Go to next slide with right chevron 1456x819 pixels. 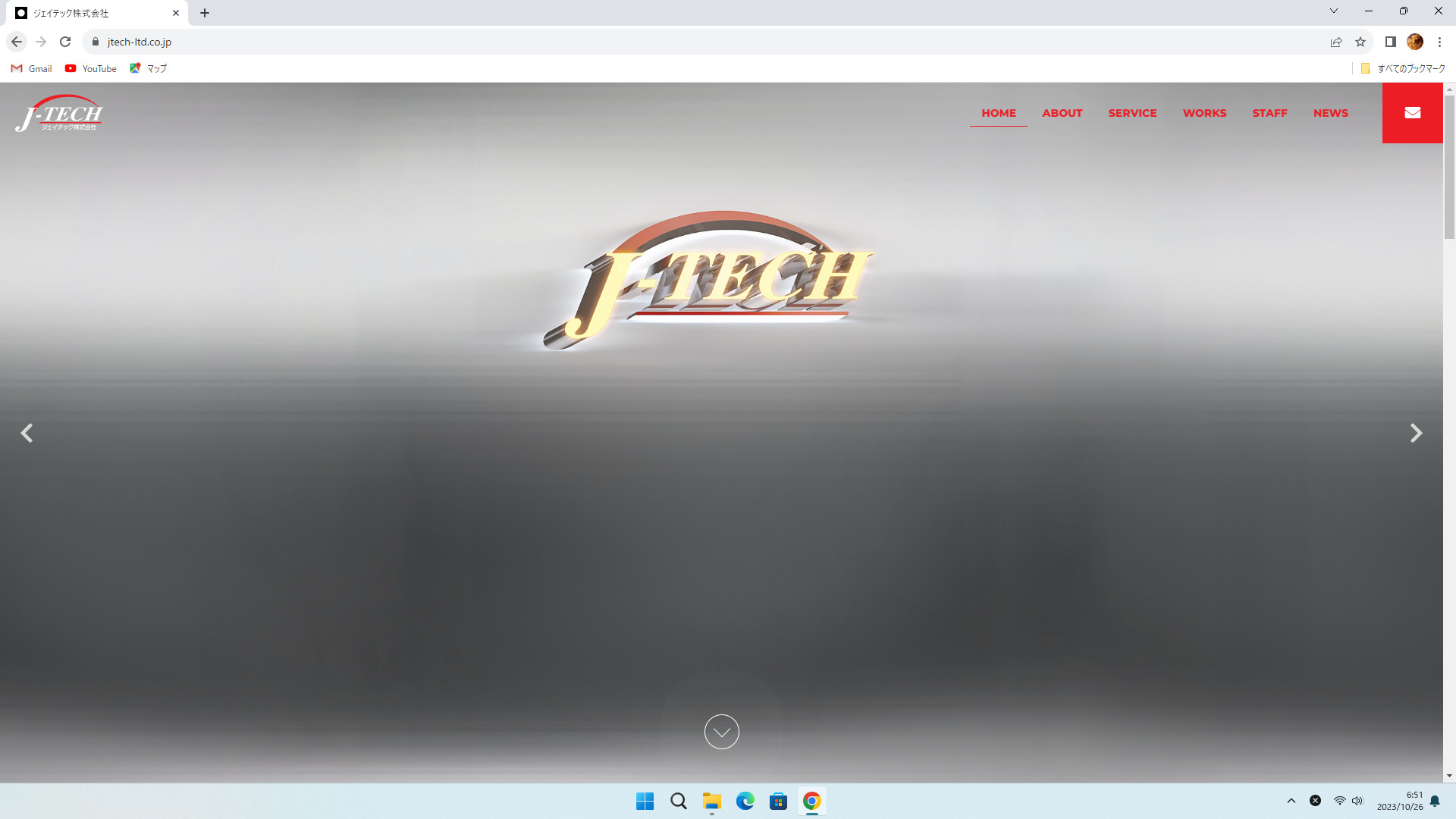(x=1415, y=433)
